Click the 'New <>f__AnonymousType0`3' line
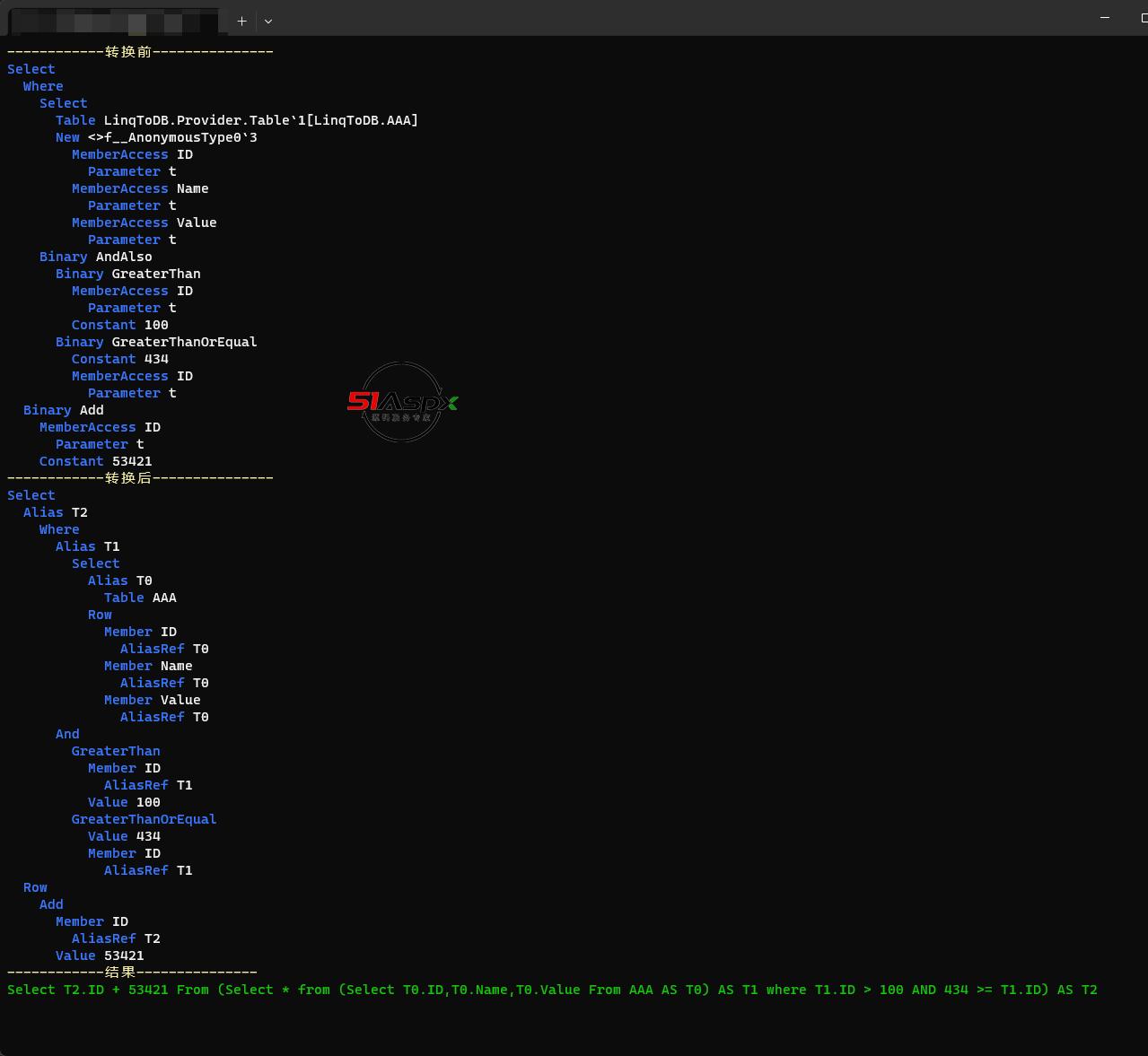This screenshot has height=1056, width=1148. (156, 137)
